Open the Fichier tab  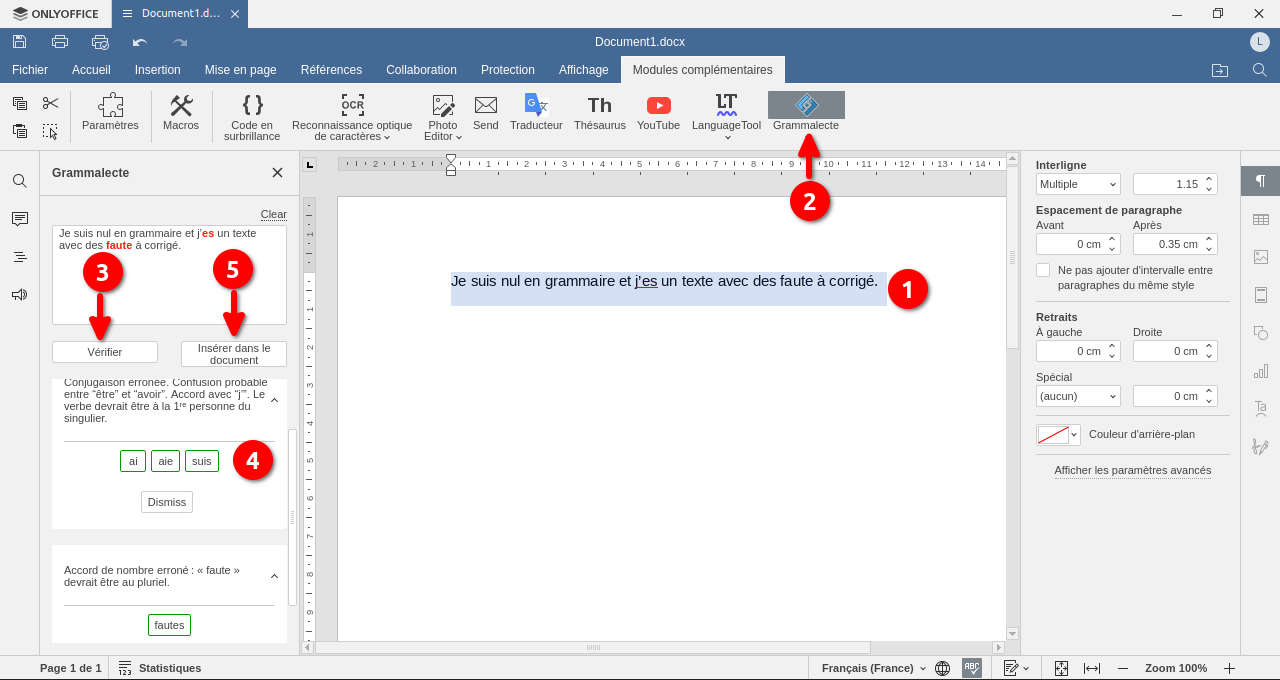(x=30, y=70)
